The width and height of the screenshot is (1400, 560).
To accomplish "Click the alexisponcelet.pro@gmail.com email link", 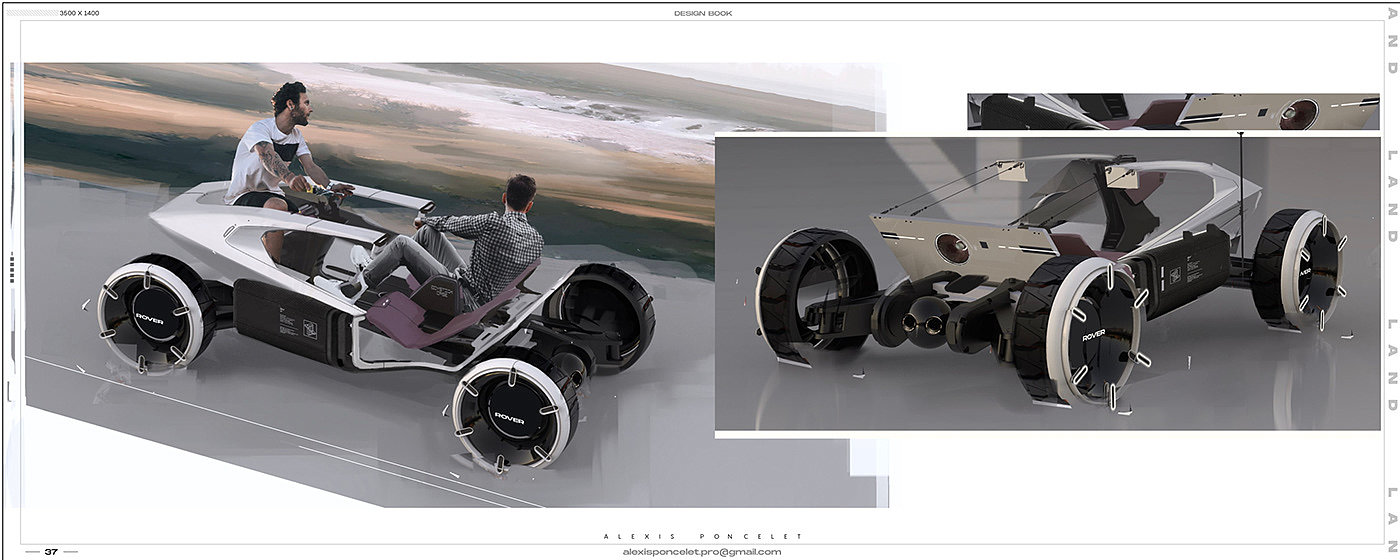I will 700,551.
